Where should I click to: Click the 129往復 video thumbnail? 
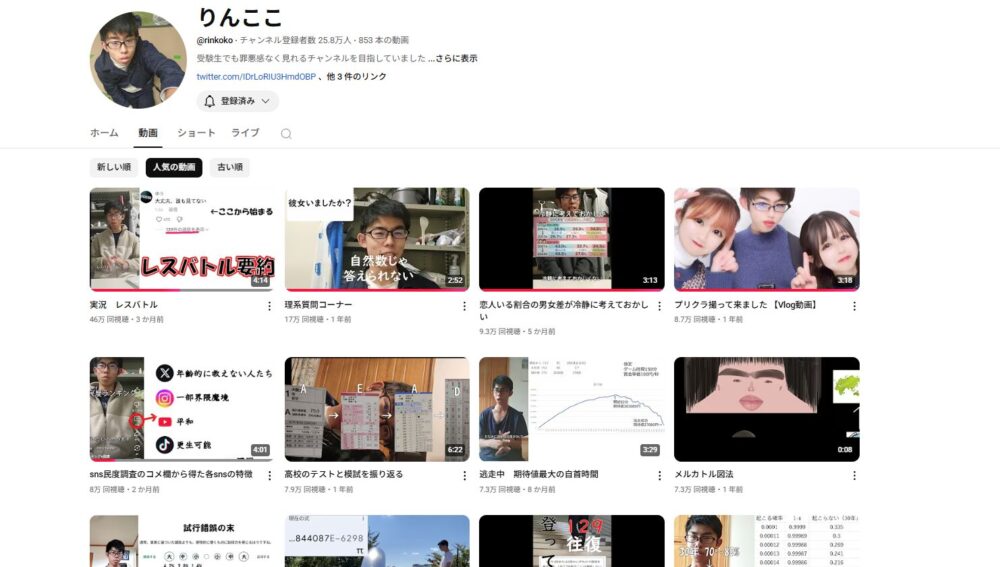[571, 541]
